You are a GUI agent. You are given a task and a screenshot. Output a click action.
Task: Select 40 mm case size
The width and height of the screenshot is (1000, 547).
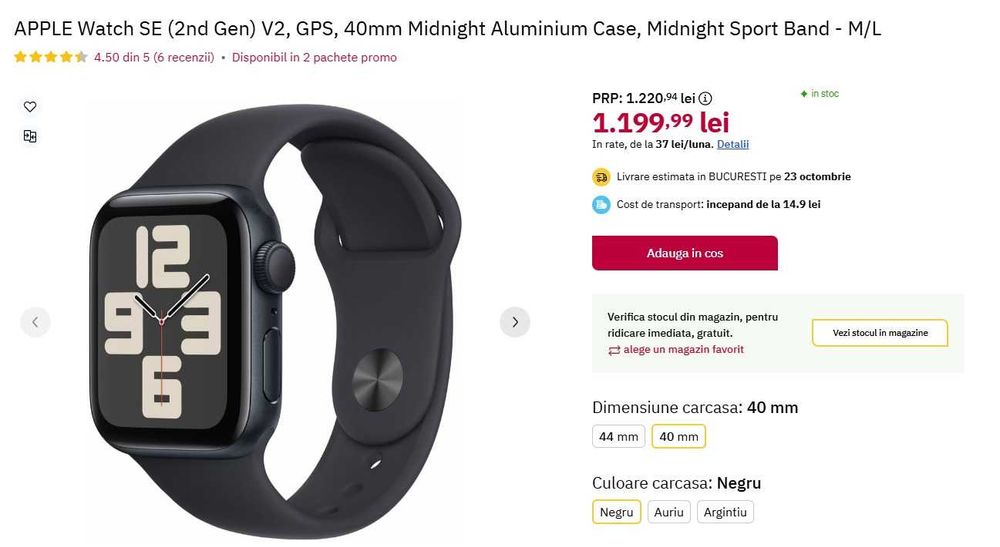(679, 437)
